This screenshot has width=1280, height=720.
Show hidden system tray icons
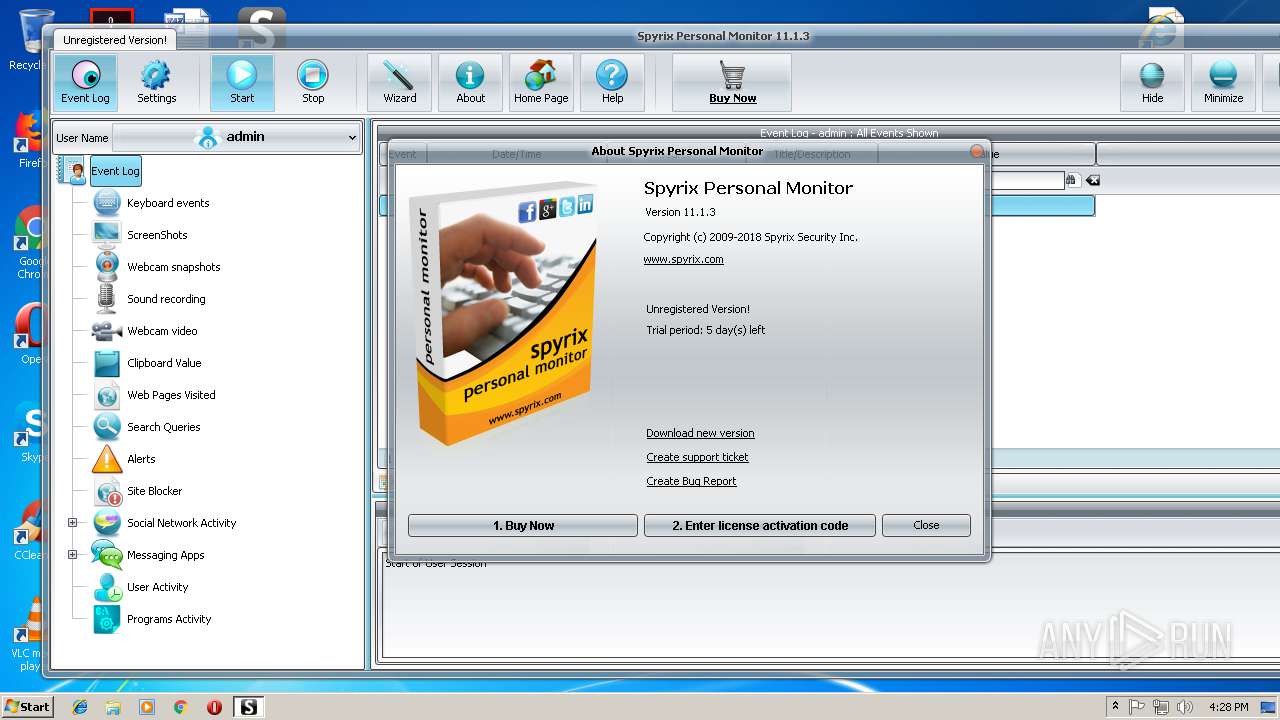tap(1116, 707)
